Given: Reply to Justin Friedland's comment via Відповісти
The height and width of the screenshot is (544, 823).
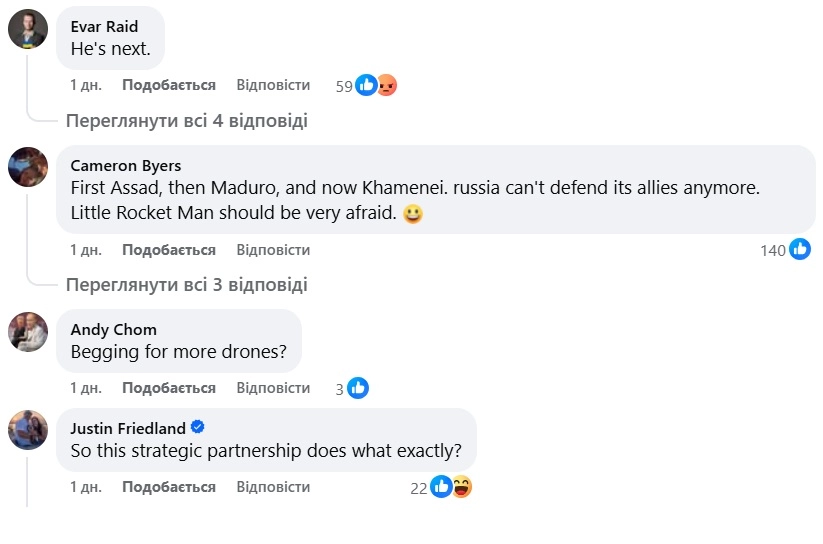Looking at the screenshot, I should (x=273, y=487).
